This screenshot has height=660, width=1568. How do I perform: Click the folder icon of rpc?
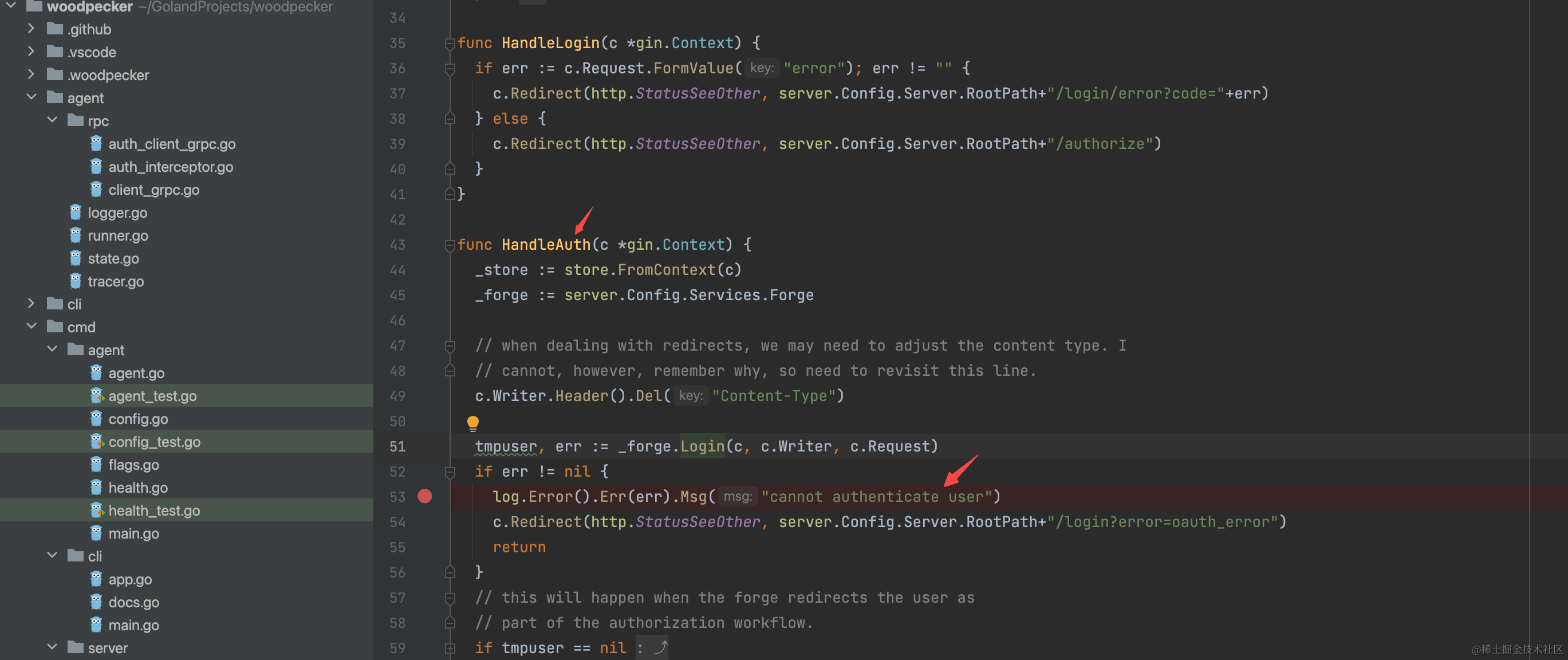click(x=76, y=120)
